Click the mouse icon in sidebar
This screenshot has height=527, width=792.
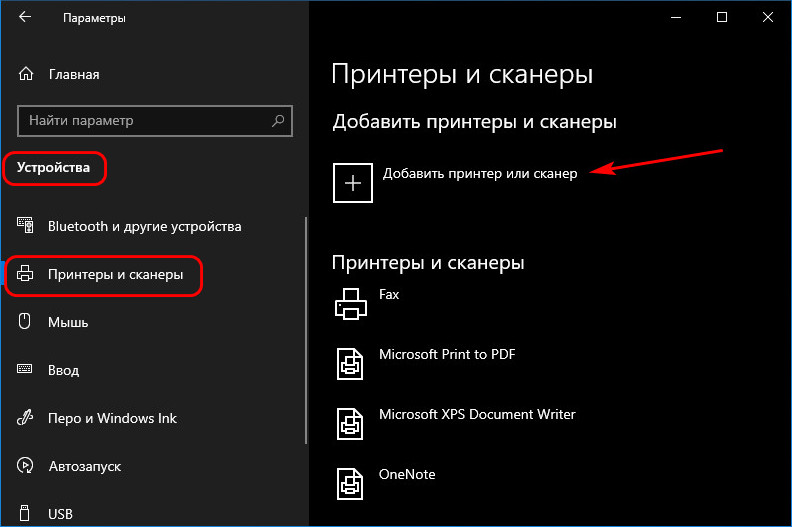24,321
